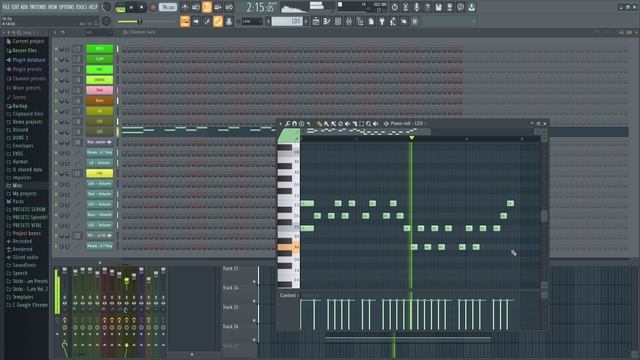Mute the Pad channel LED
This screenshot has height=360, width=640.
[56, 90]
